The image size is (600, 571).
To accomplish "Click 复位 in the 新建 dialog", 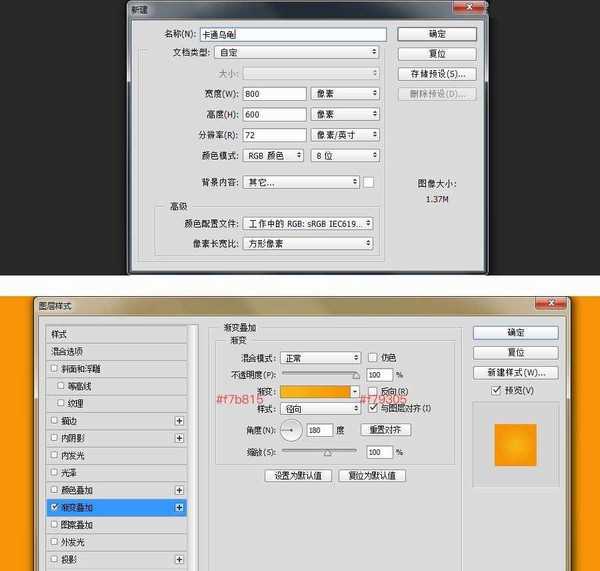I will tap(437, 54).
